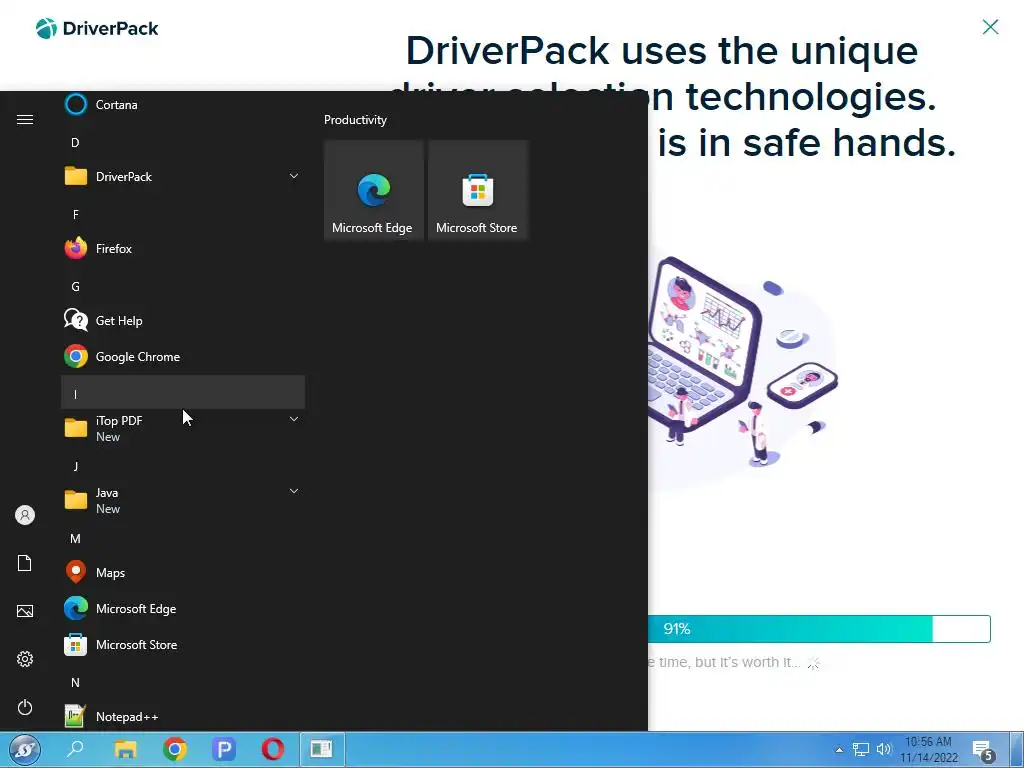Open the user account icon in Start

click(x=25, y=515)
